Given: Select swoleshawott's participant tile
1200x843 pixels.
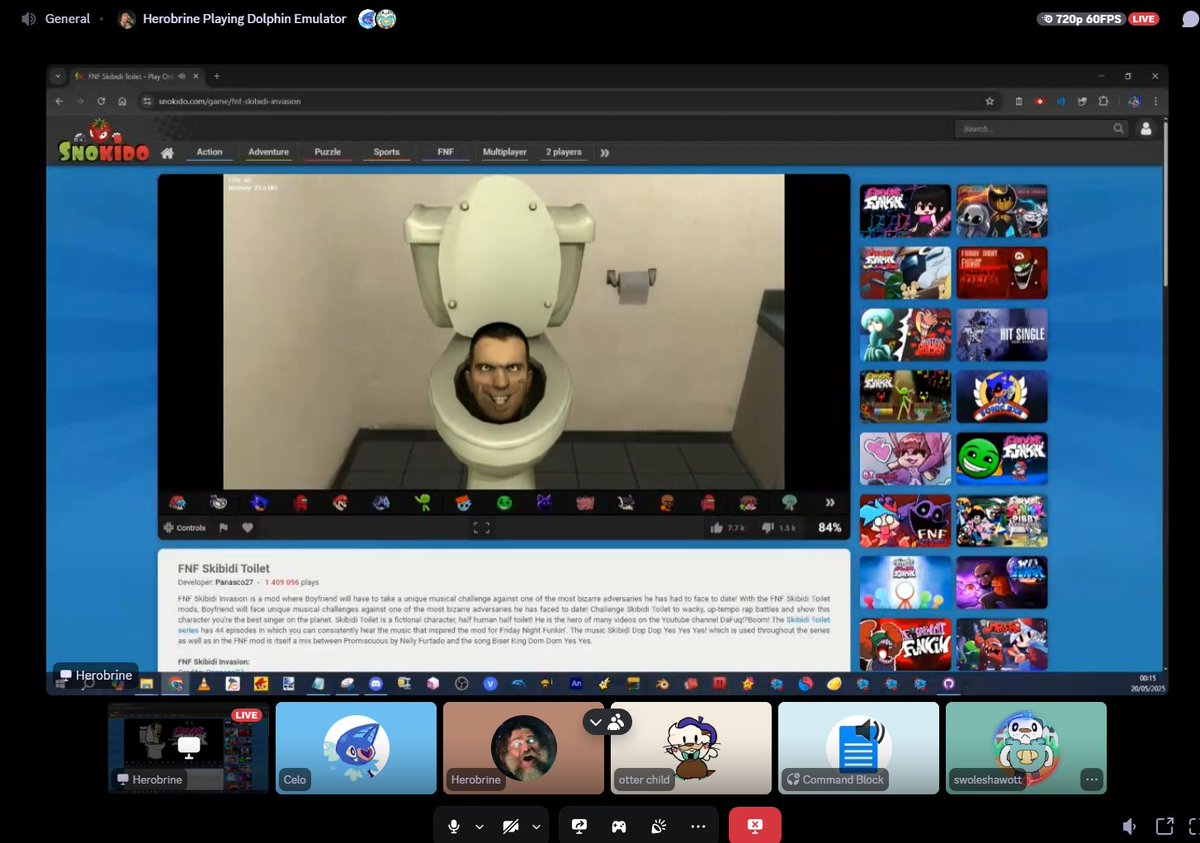Looking at the screenshot, I should point(1026,748).
